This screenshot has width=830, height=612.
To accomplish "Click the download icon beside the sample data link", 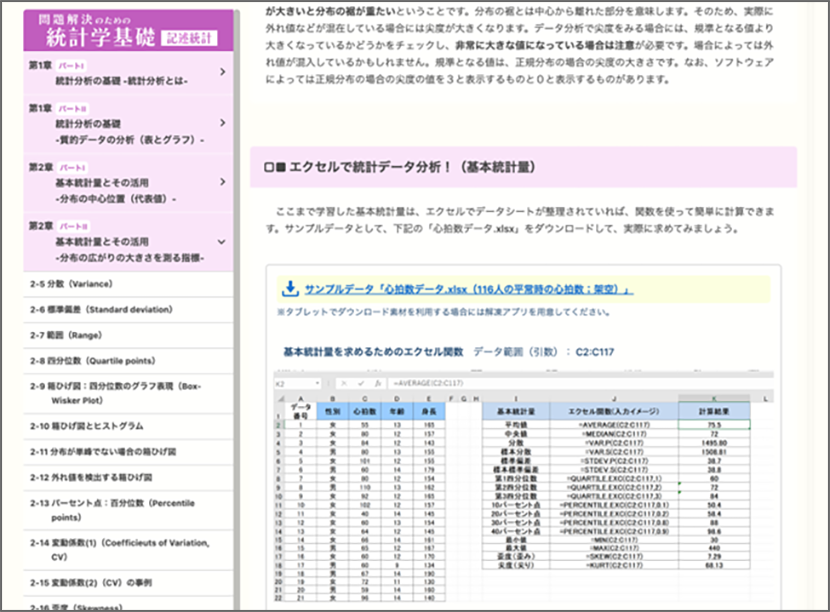I will [x=290, y=289].
